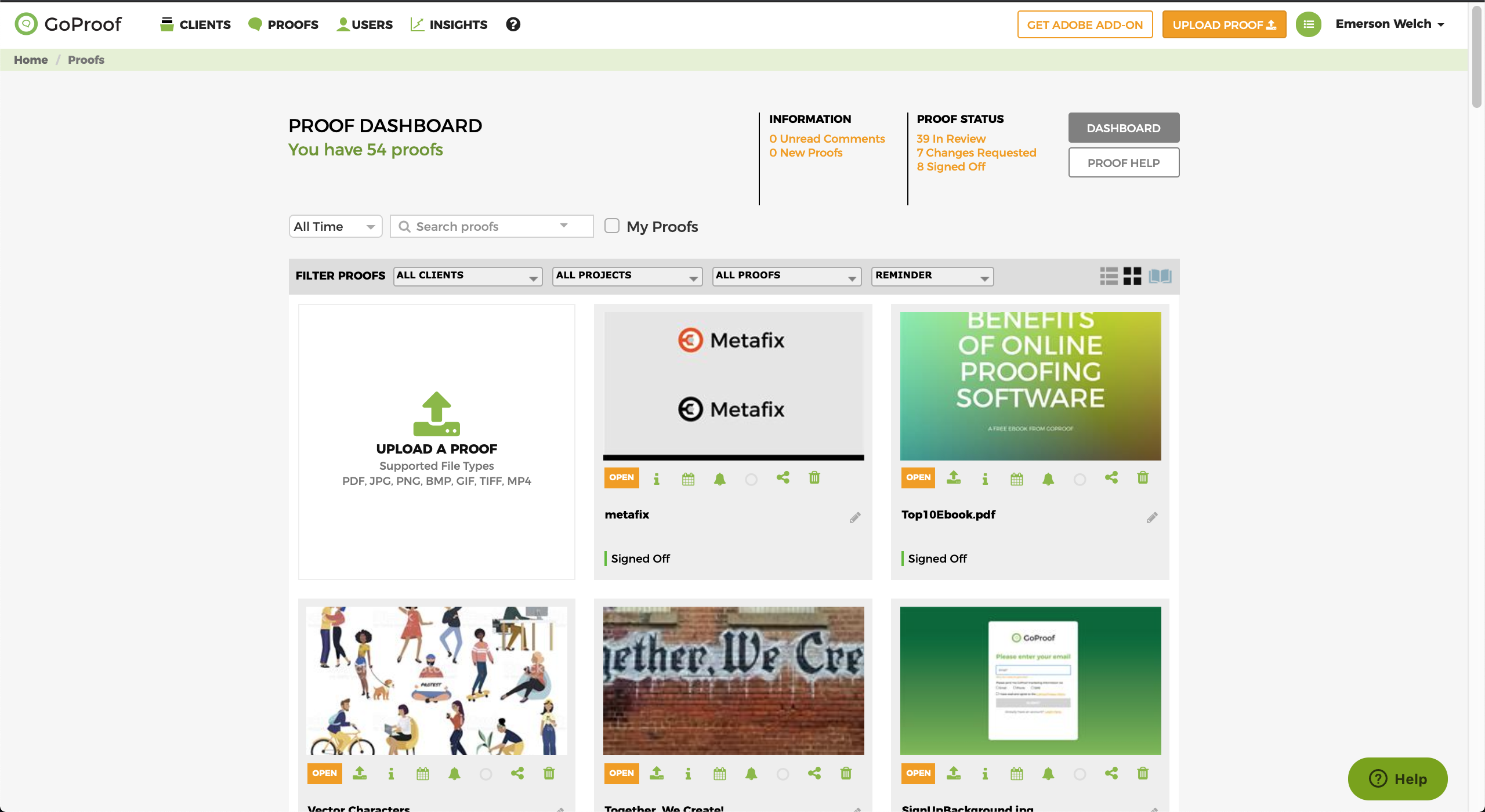This screenshot has width=1485, height=812.
Task: Click the large upload proof icon
Action: (x=436, y=414)
